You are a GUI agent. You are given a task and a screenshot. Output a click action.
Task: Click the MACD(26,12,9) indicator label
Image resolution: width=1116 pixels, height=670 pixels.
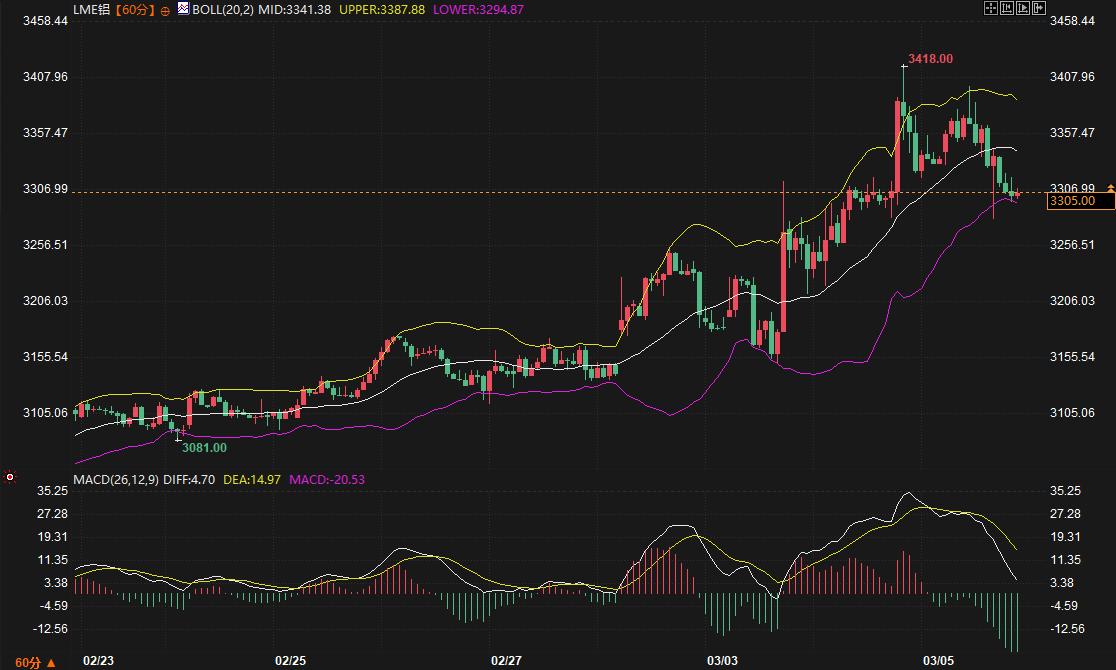click(x=117, y=480)
